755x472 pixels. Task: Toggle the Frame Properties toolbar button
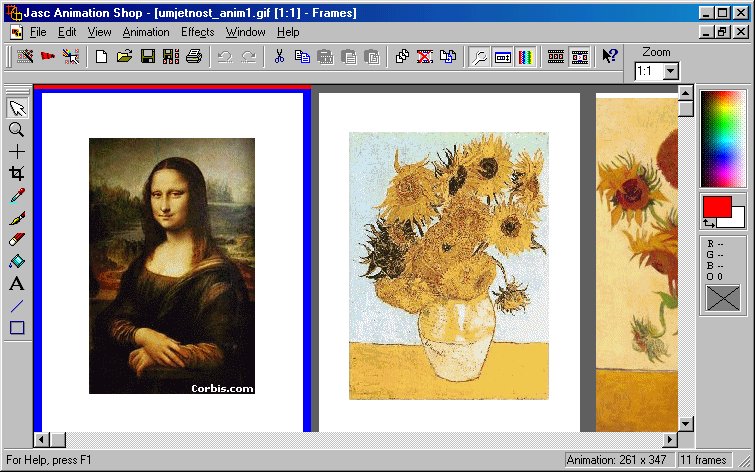[503, 57]
